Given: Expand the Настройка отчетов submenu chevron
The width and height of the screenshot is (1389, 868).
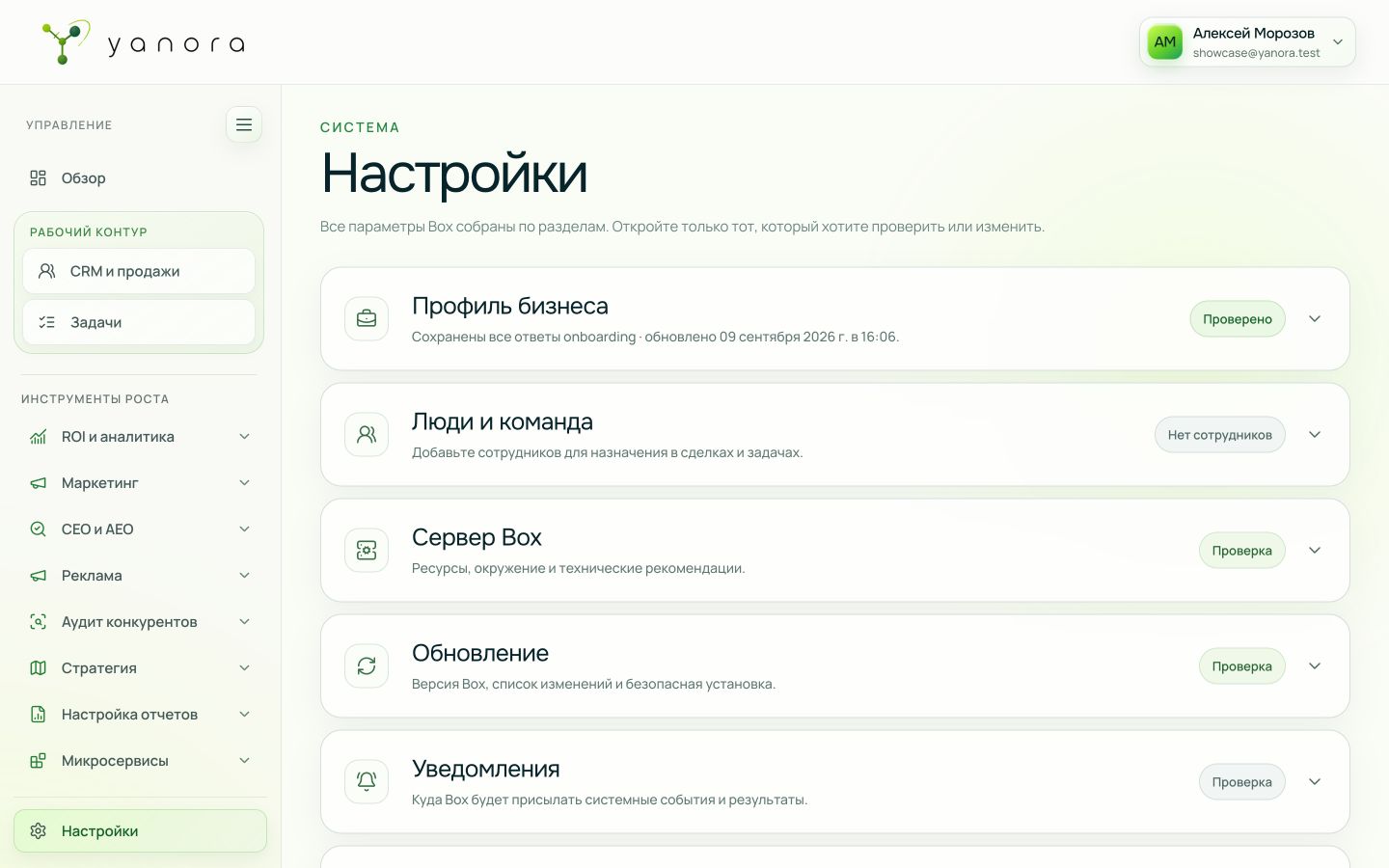Looking at the screenshot, I should [x=245, y=715].
